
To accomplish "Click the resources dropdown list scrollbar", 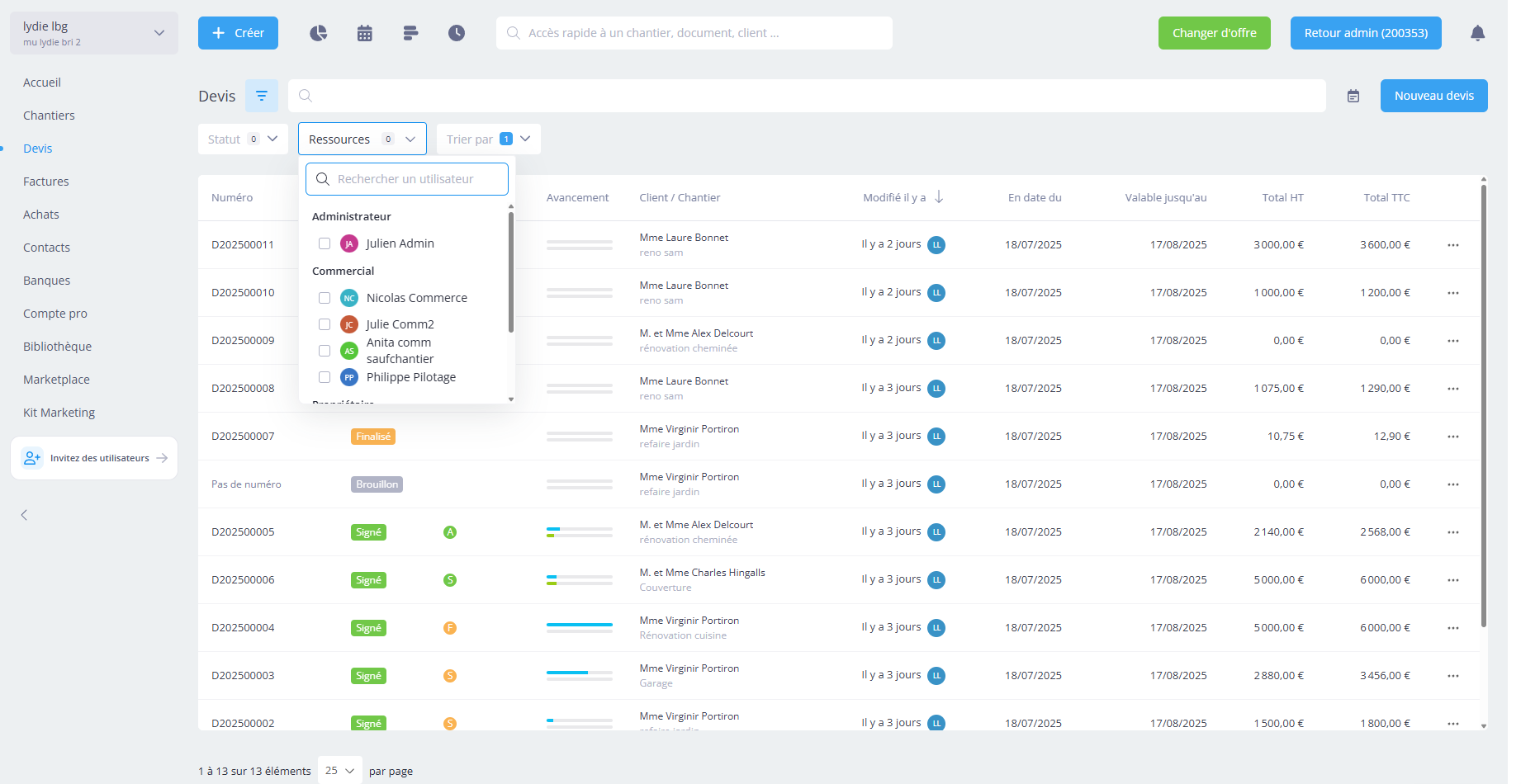I will tap(511, 272).
